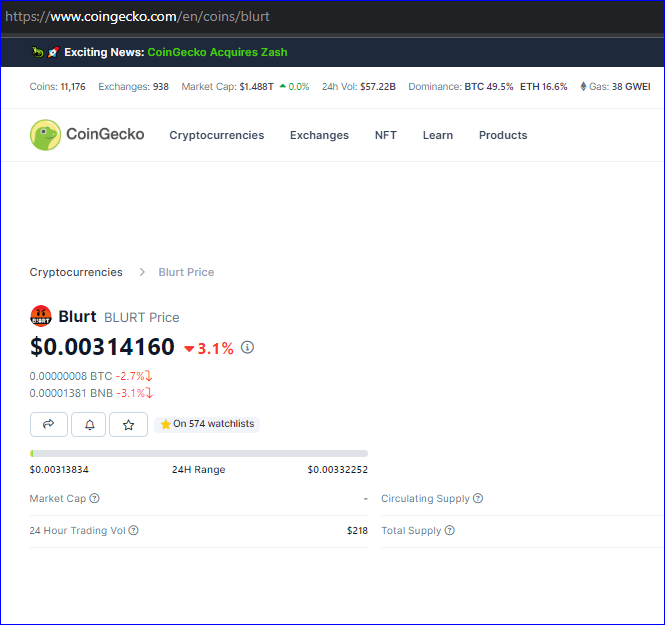Click the 24 Hour Trading Vol help icon
Image resolution: width=665 pixels, height=625 pixels.
point(134,530)
